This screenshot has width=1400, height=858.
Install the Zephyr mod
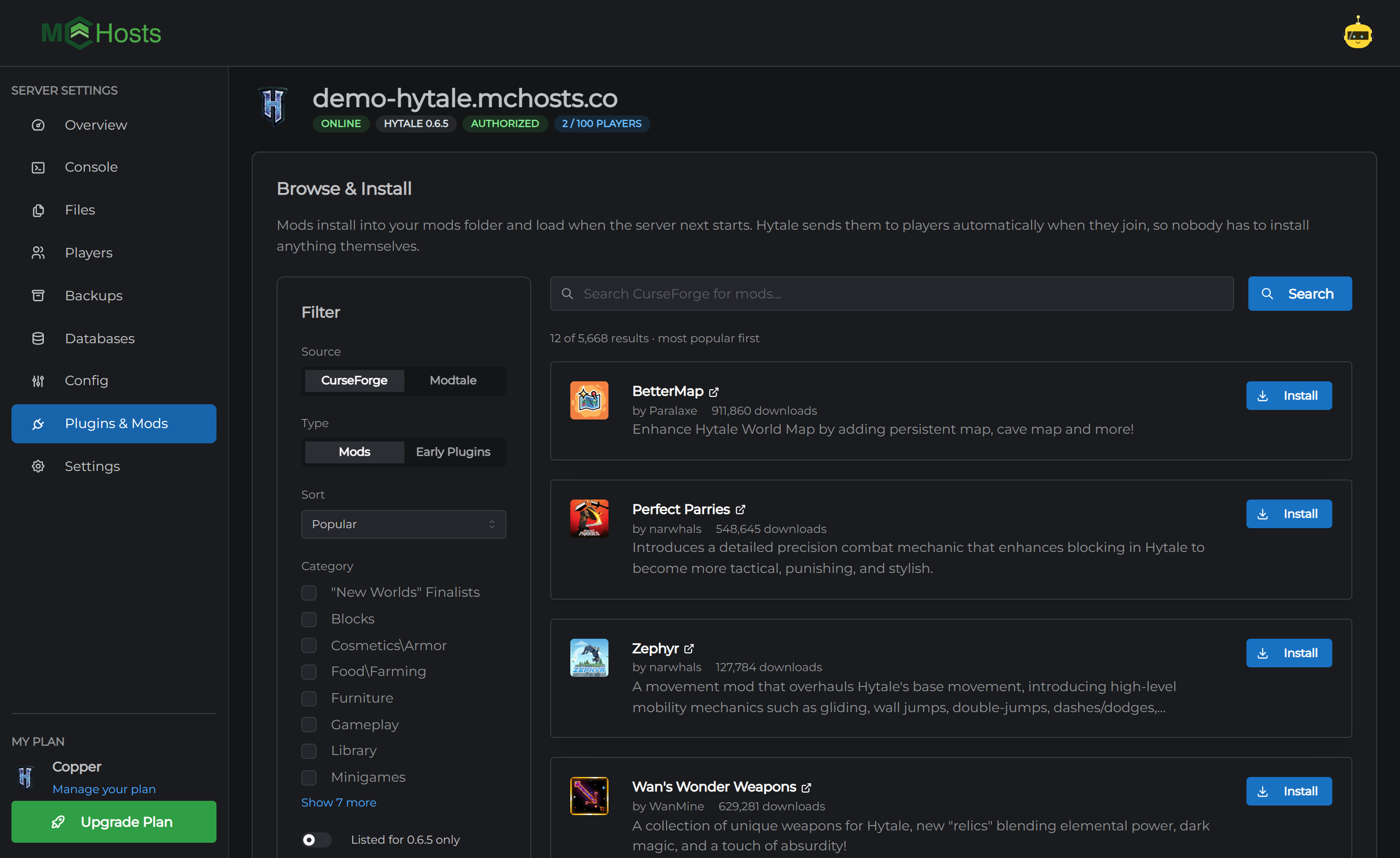(x=1288, y=653)
